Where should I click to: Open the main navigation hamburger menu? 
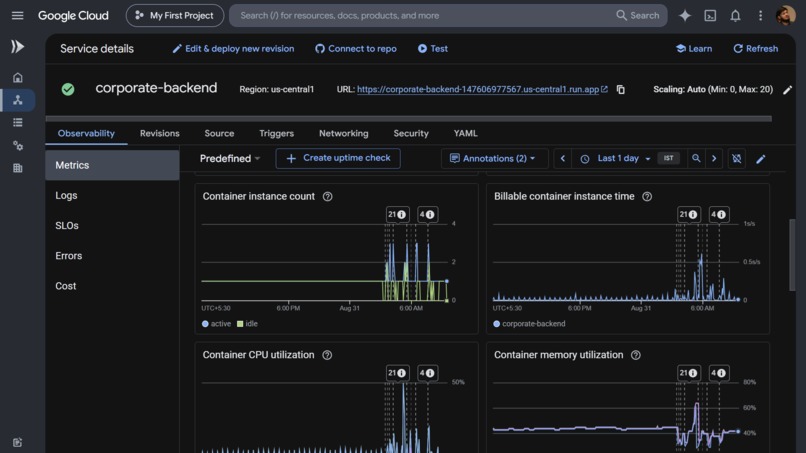(17, 15)
